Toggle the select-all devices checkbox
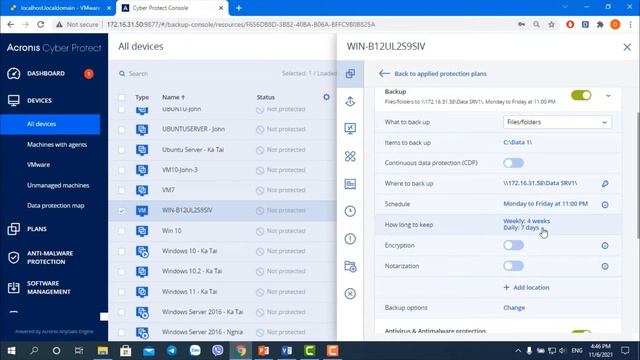This screenshot has height=360, width=640. [122, 98]
